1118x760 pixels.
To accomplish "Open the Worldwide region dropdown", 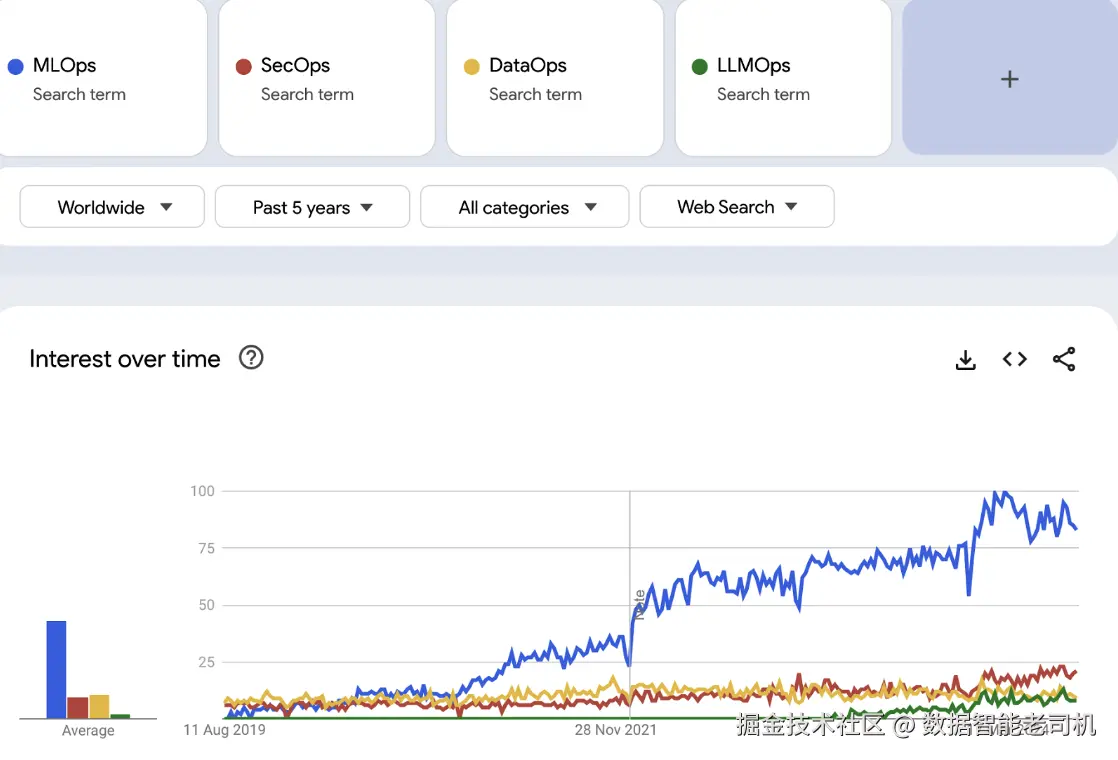I will (x=112, y=207).
